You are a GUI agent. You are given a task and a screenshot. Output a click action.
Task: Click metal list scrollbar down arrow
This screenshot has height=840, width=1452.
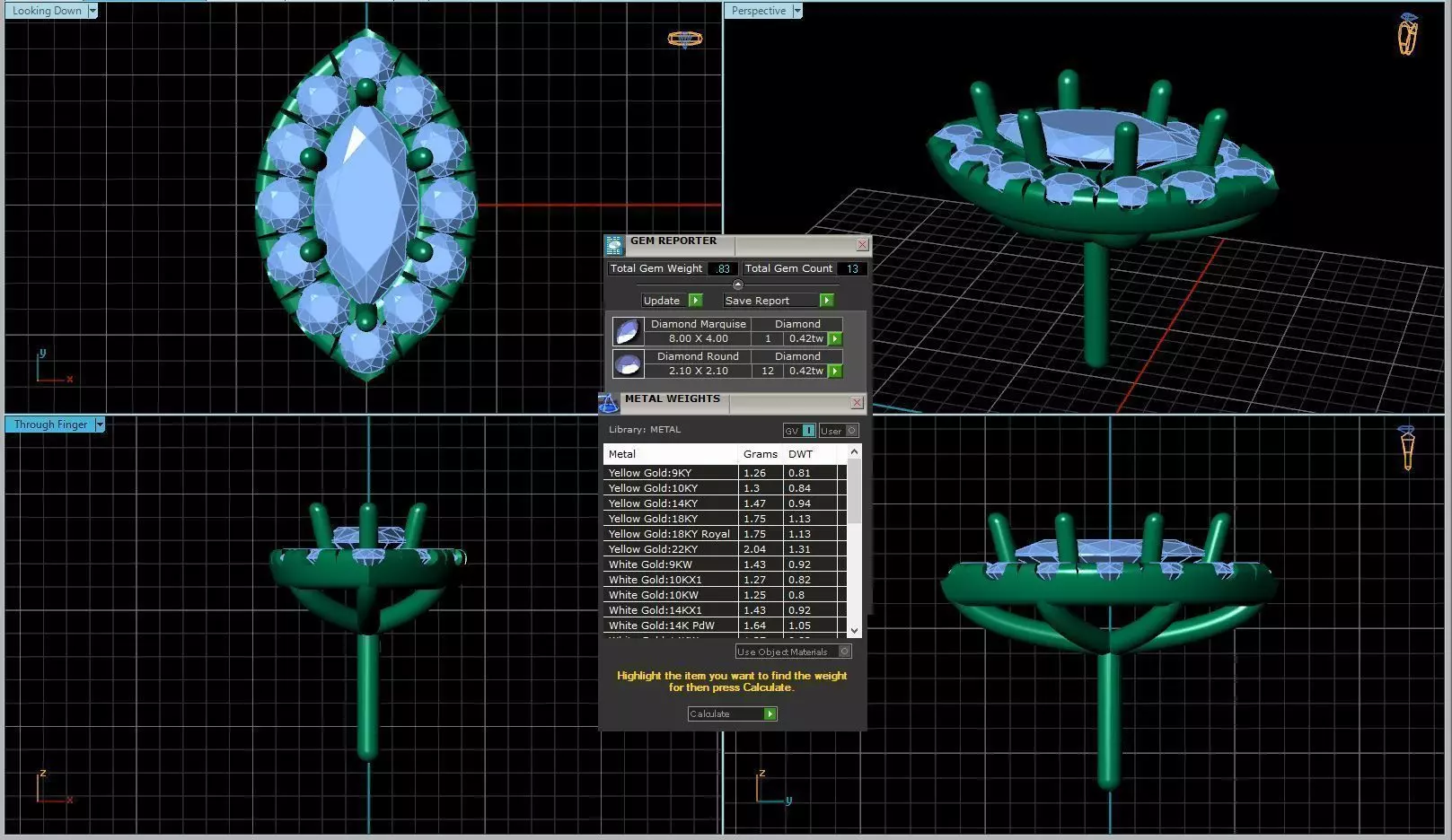[x=854, y=631]
